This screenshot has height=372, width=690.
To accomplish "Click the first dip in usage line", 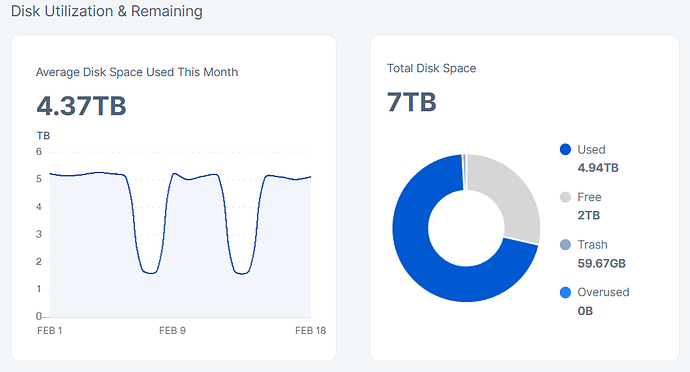I will point(150,273).
